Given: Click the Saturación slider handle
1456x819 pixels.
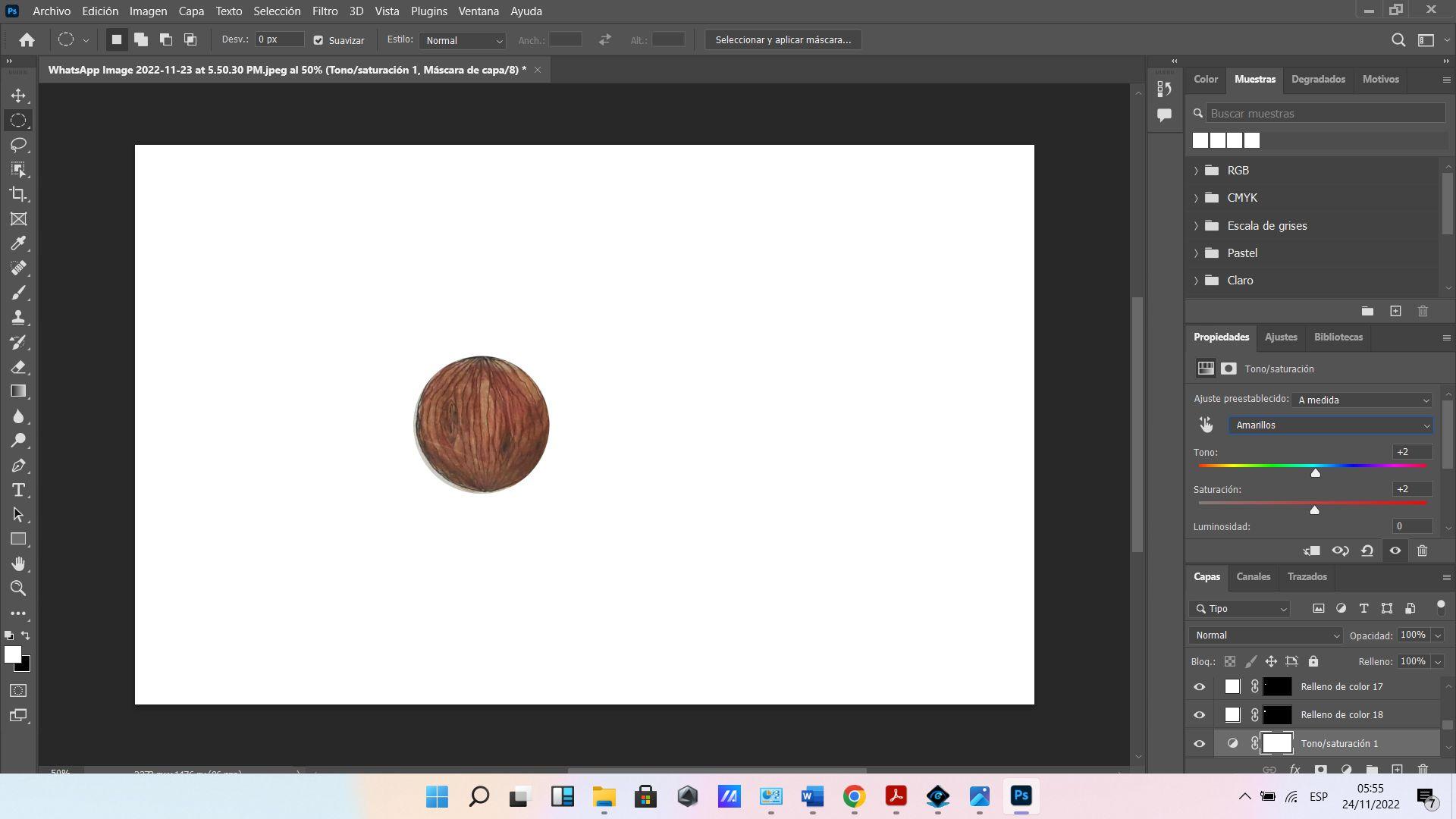Looking at the screenshot, I should [1314, 510].
